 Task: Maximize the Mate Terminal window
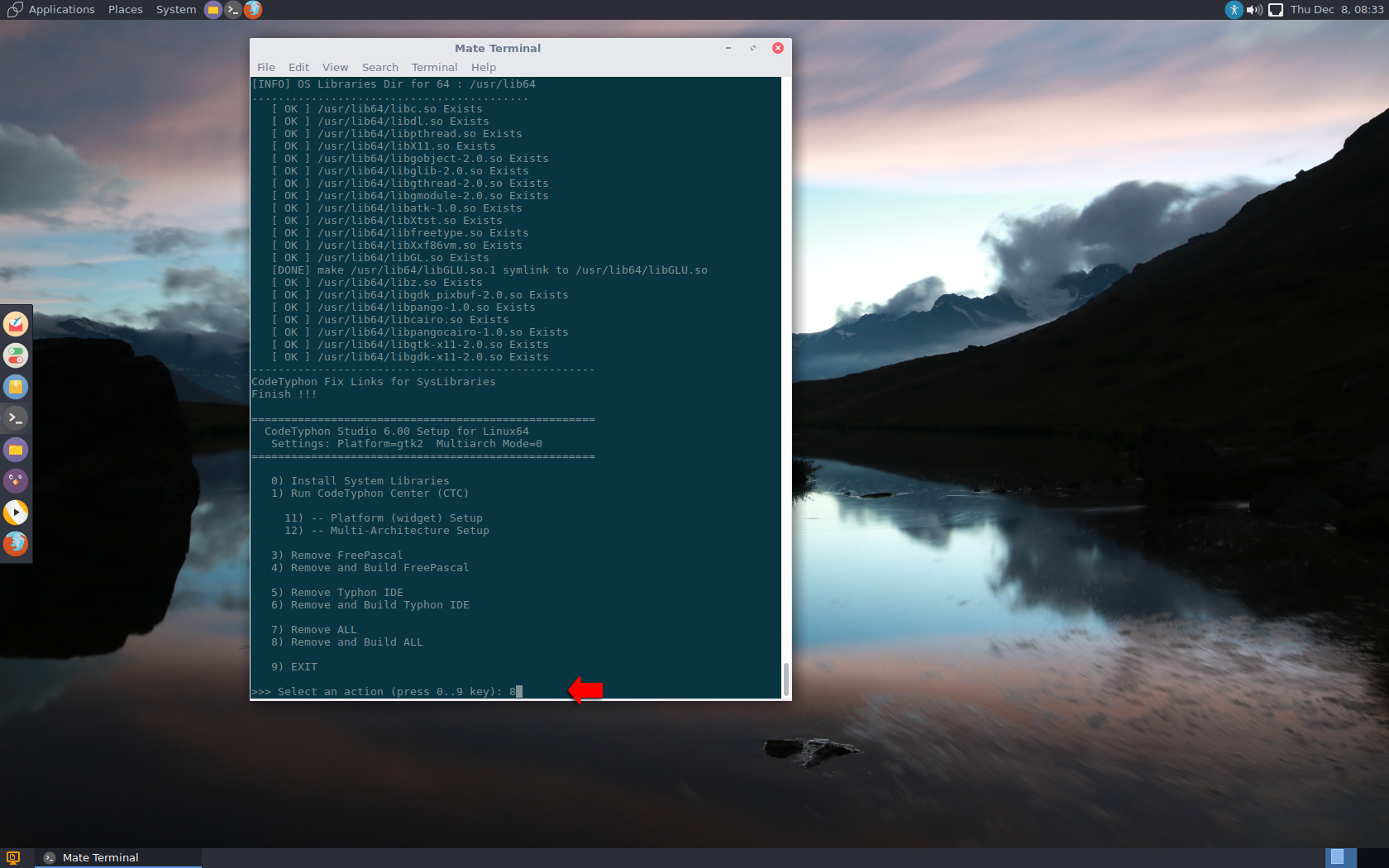click(x=752, y=48)
